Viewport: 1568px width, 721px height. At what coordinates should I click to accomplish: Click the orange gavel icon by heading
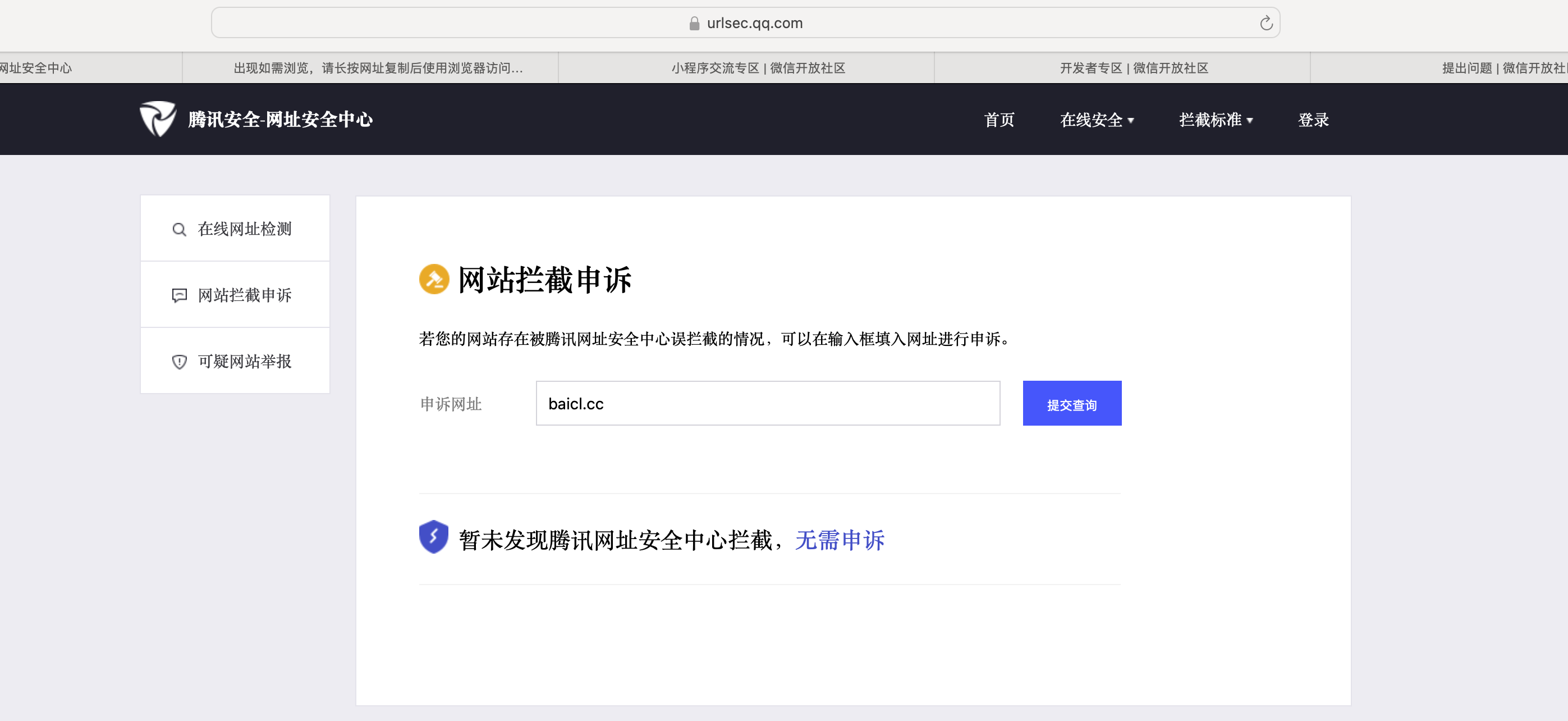point(434,280)
